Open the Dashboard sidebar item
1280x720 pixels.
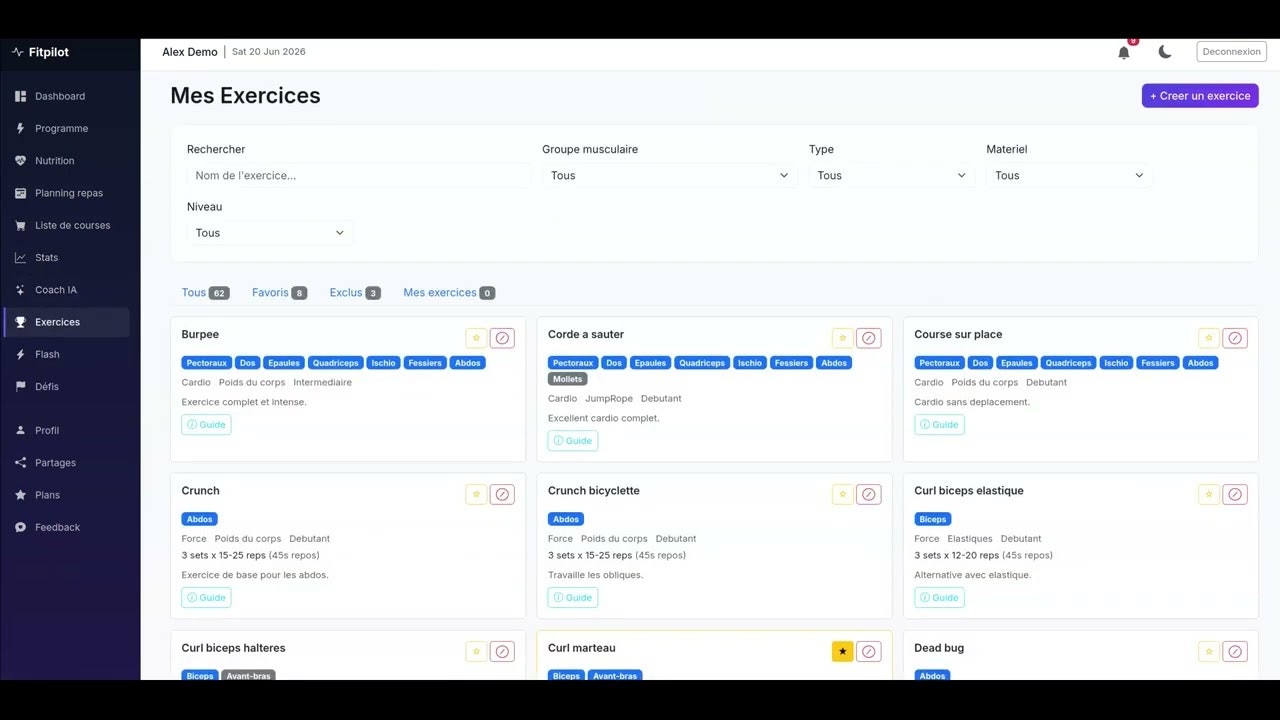(x=66, y=96)
